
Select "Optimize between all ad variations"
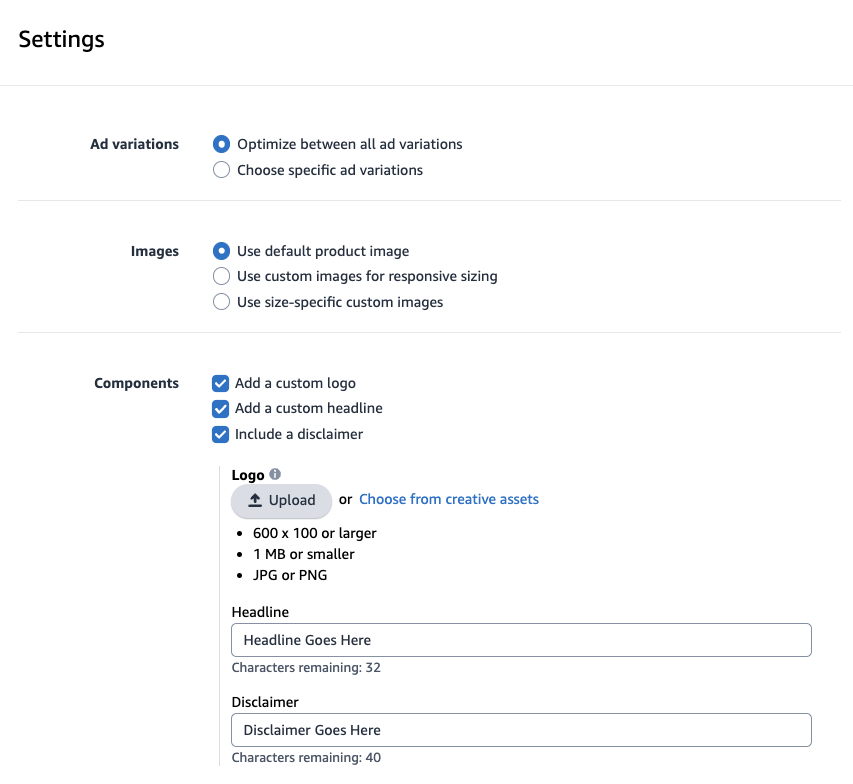click(x=221, y=144)
